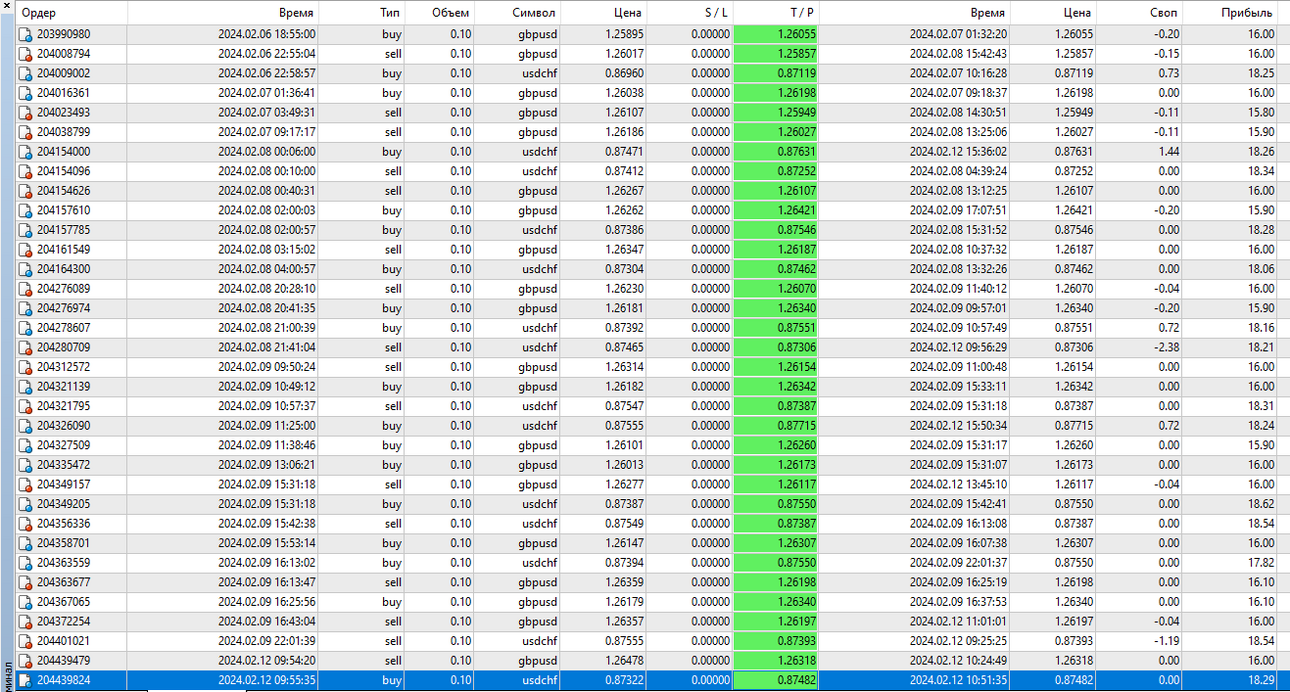This screenshot has width=1290, height=692.
Task: Click open time 2024.02.06 18:55:00
Action: (x=267, y=34)
